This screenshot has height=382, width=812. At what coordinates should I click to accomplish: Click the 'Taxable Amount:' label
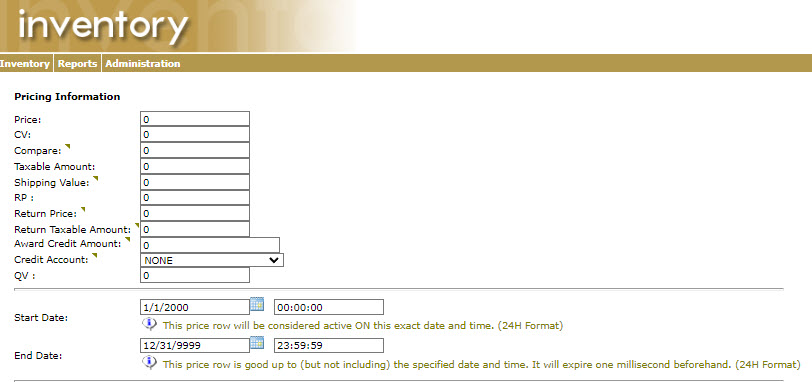pyautogui.click(x=55, y=167)
